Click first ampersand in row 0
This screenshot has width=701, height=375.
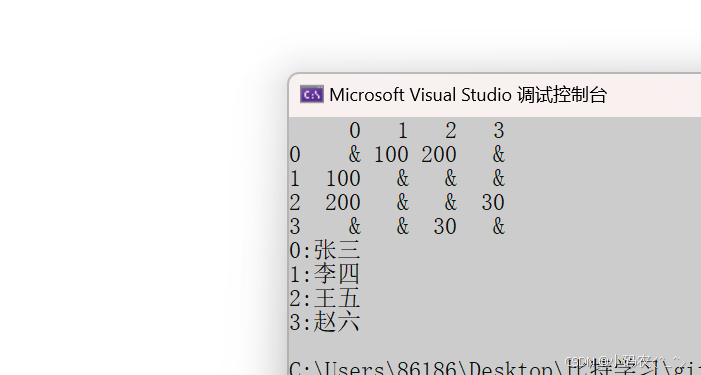click(x=355, y=155)
